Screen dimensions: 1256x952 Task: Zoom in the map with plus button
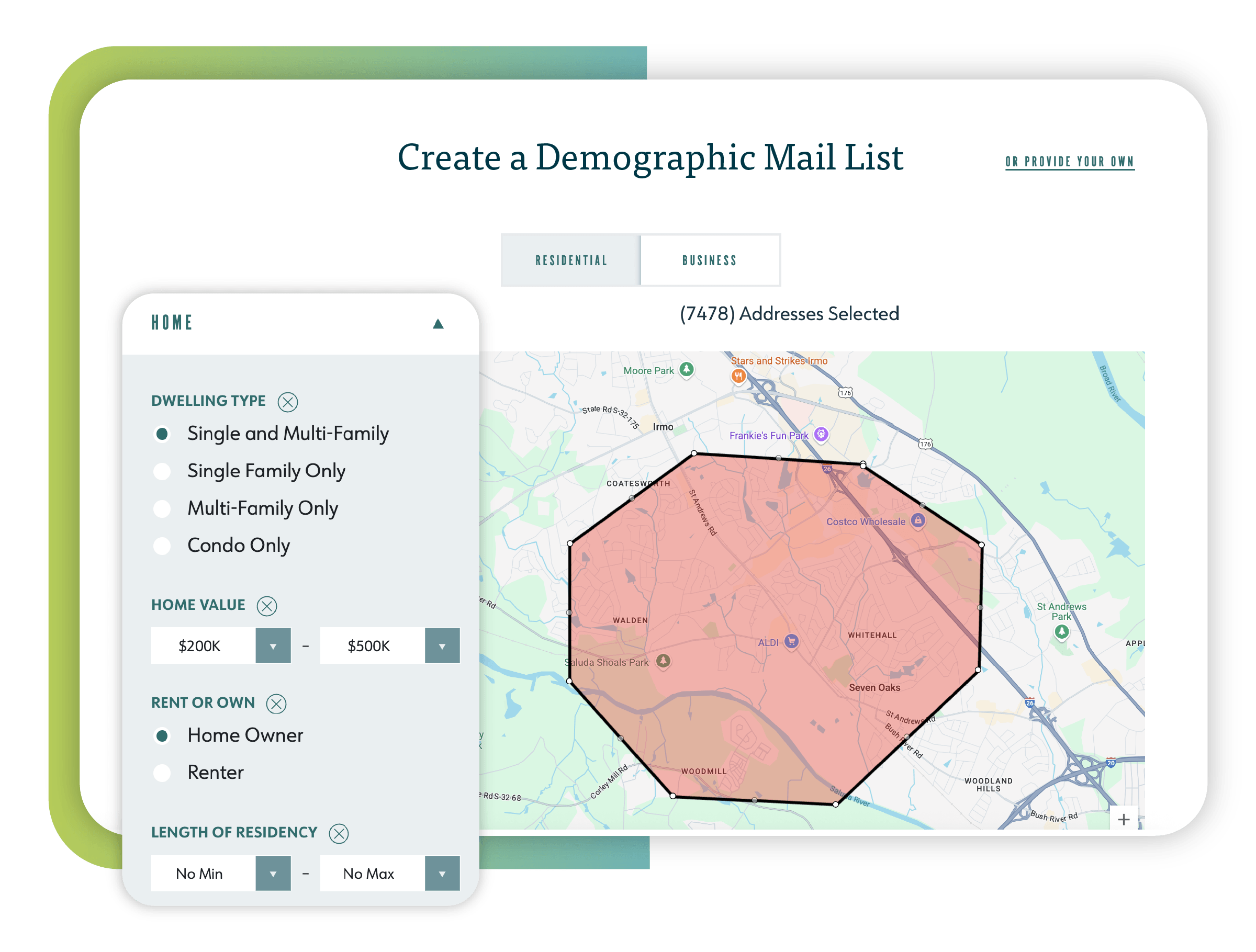1123,819
